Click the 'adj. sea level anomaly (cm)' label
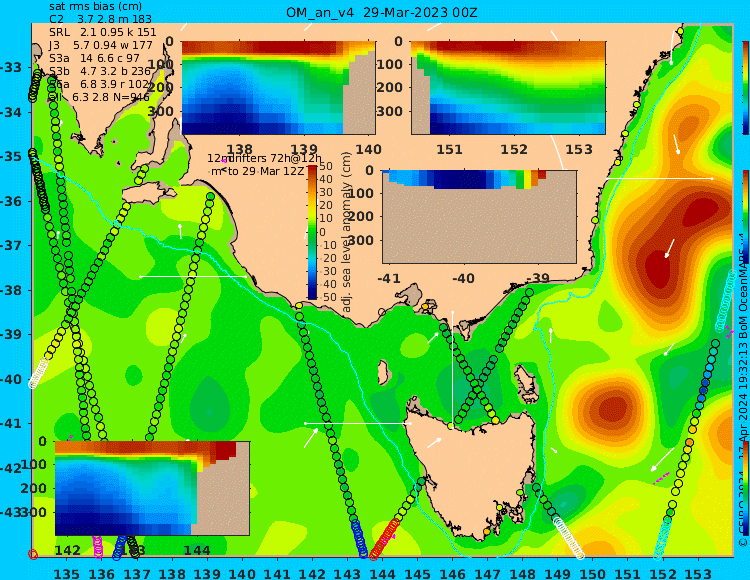 click(347, 232)
